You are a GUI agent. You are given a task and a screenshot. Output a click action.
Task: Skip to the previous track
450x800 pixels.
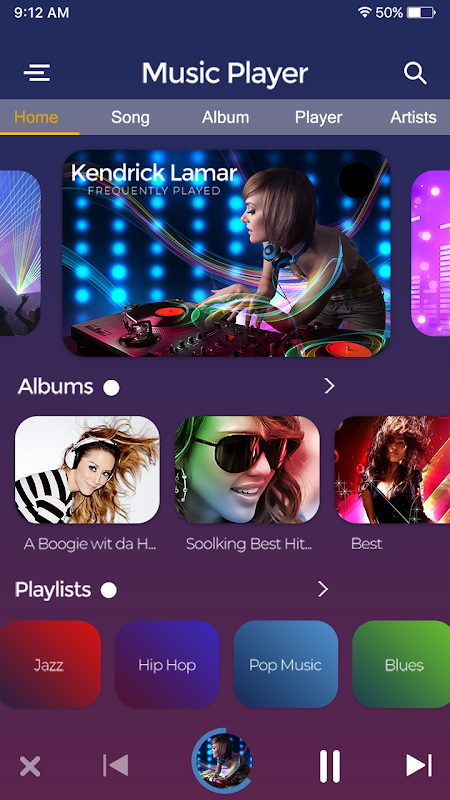point(115,765)
